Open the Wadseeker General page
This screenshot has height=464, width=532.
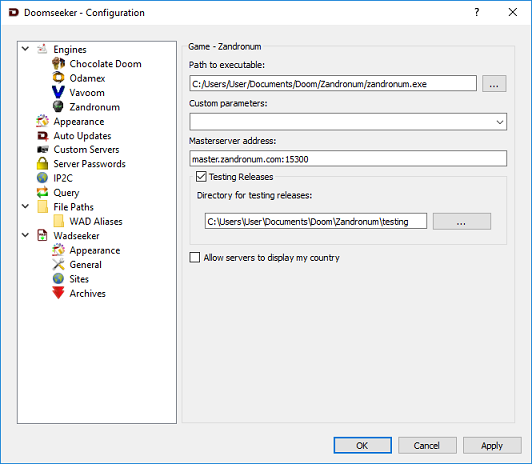click(x=85, y=265)
